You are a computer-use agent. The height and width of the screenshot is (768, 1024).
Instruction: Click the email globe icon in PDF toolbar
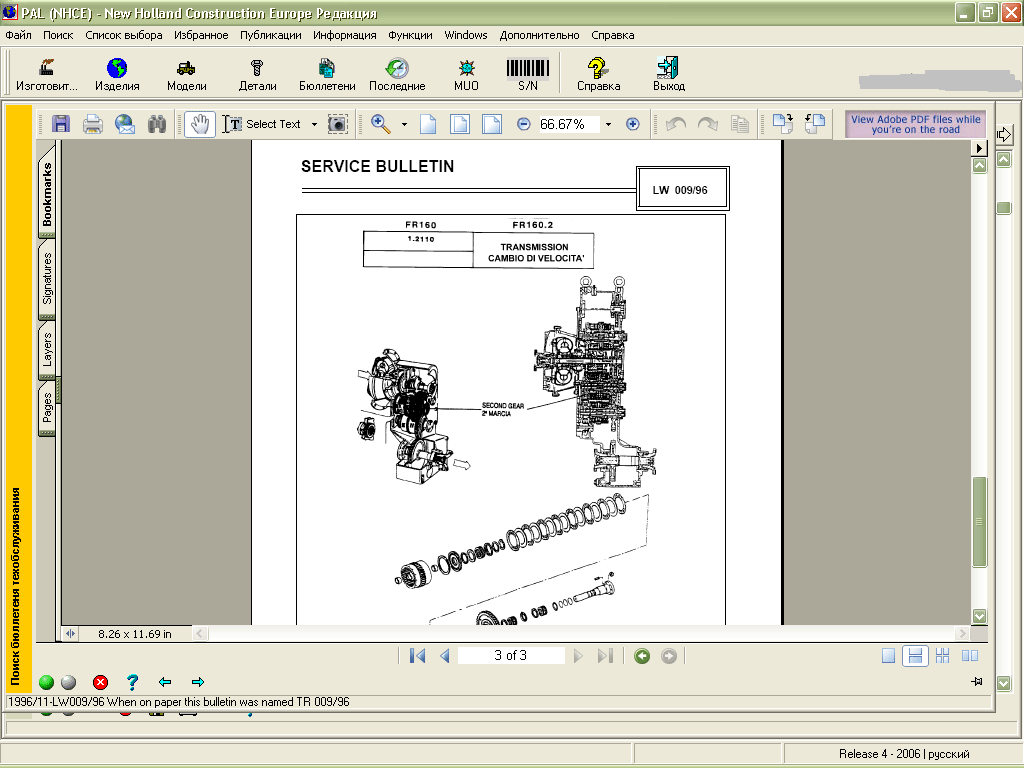coord(125,124)
